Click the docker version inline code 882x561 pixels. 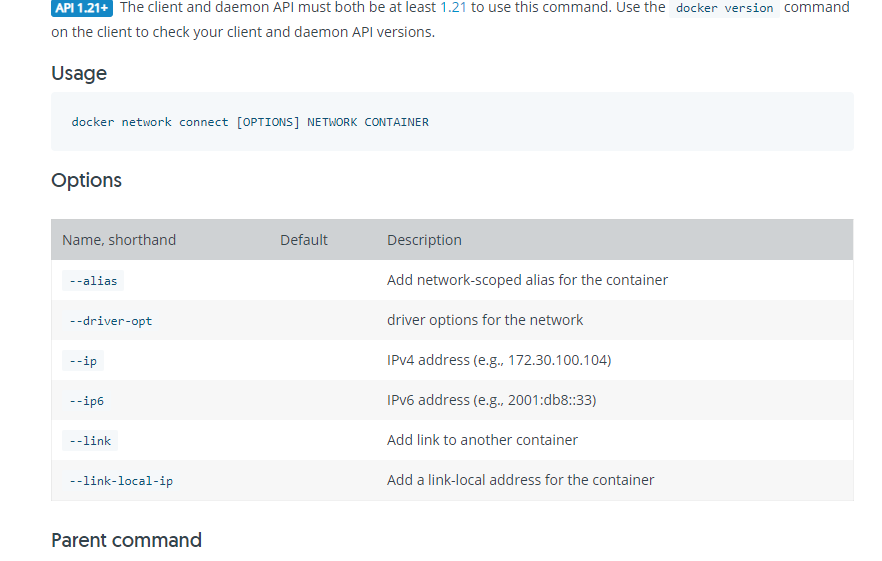724,8
